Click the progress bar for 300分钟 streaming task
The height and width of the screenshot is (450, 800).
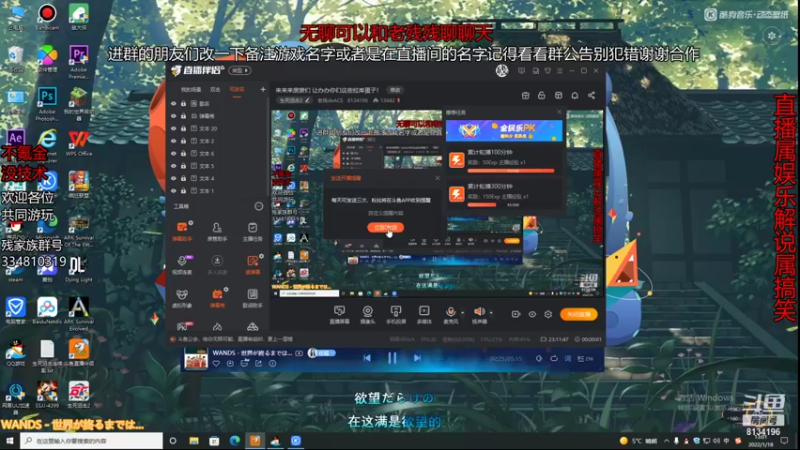pos(511,205)
